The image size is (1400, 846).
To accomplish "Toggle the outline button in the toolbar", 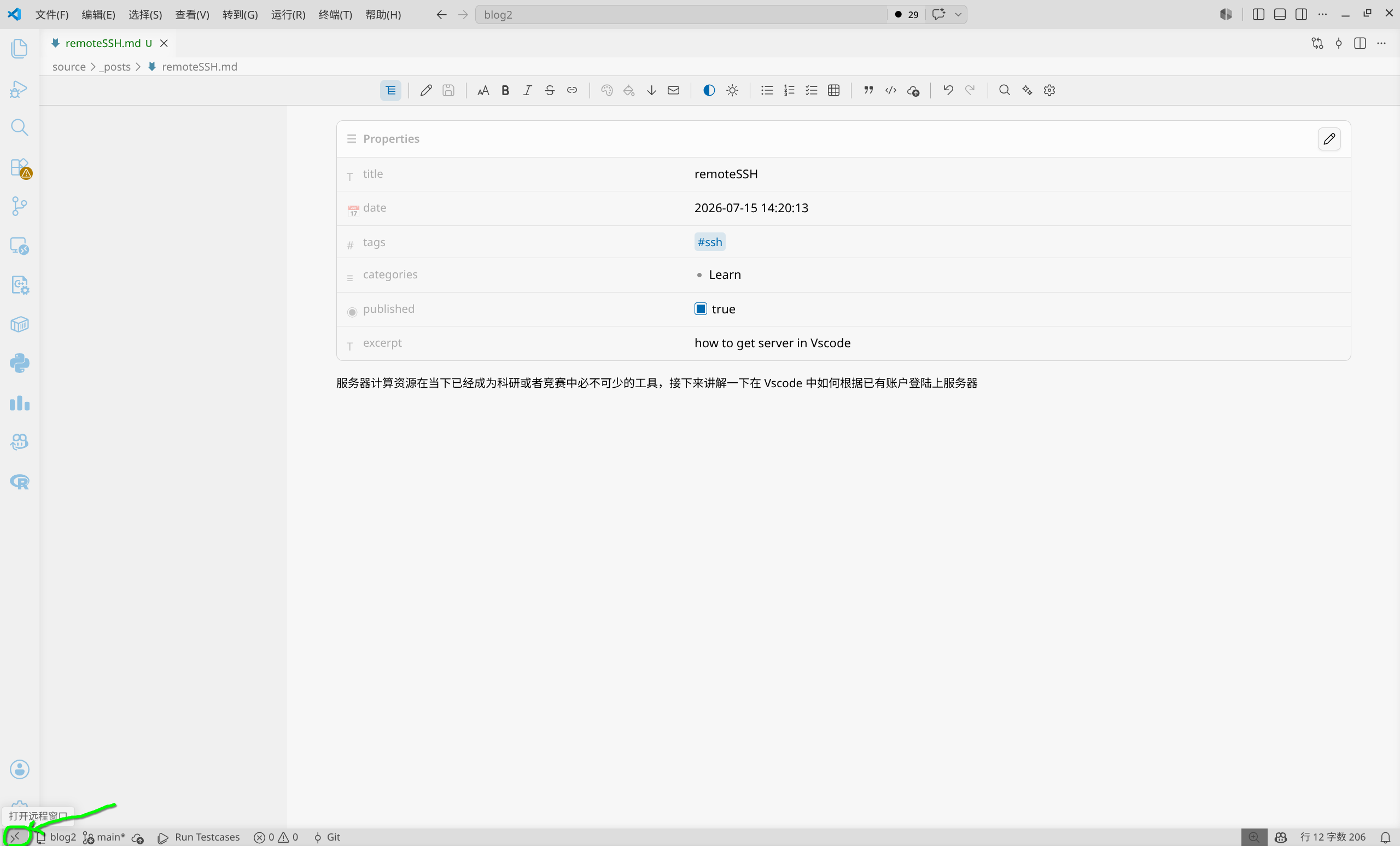I will click(390, 90).
